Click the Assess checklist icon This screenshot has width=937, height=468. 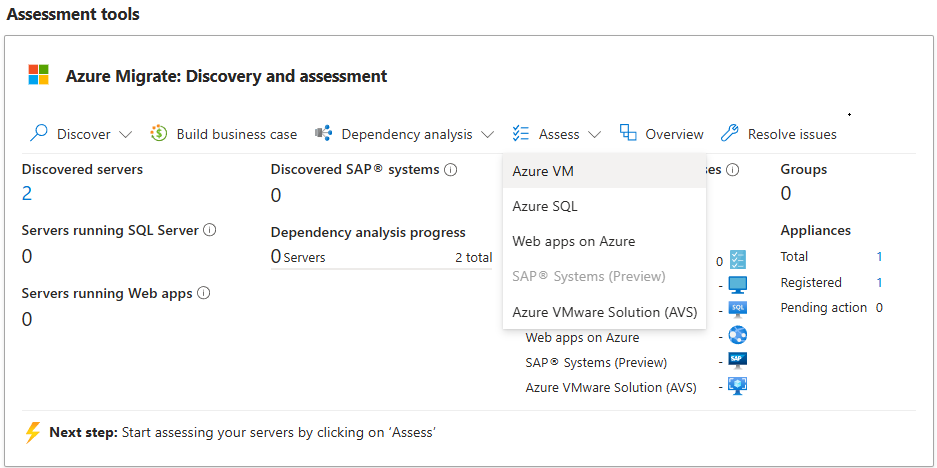(x=520, y=133)
